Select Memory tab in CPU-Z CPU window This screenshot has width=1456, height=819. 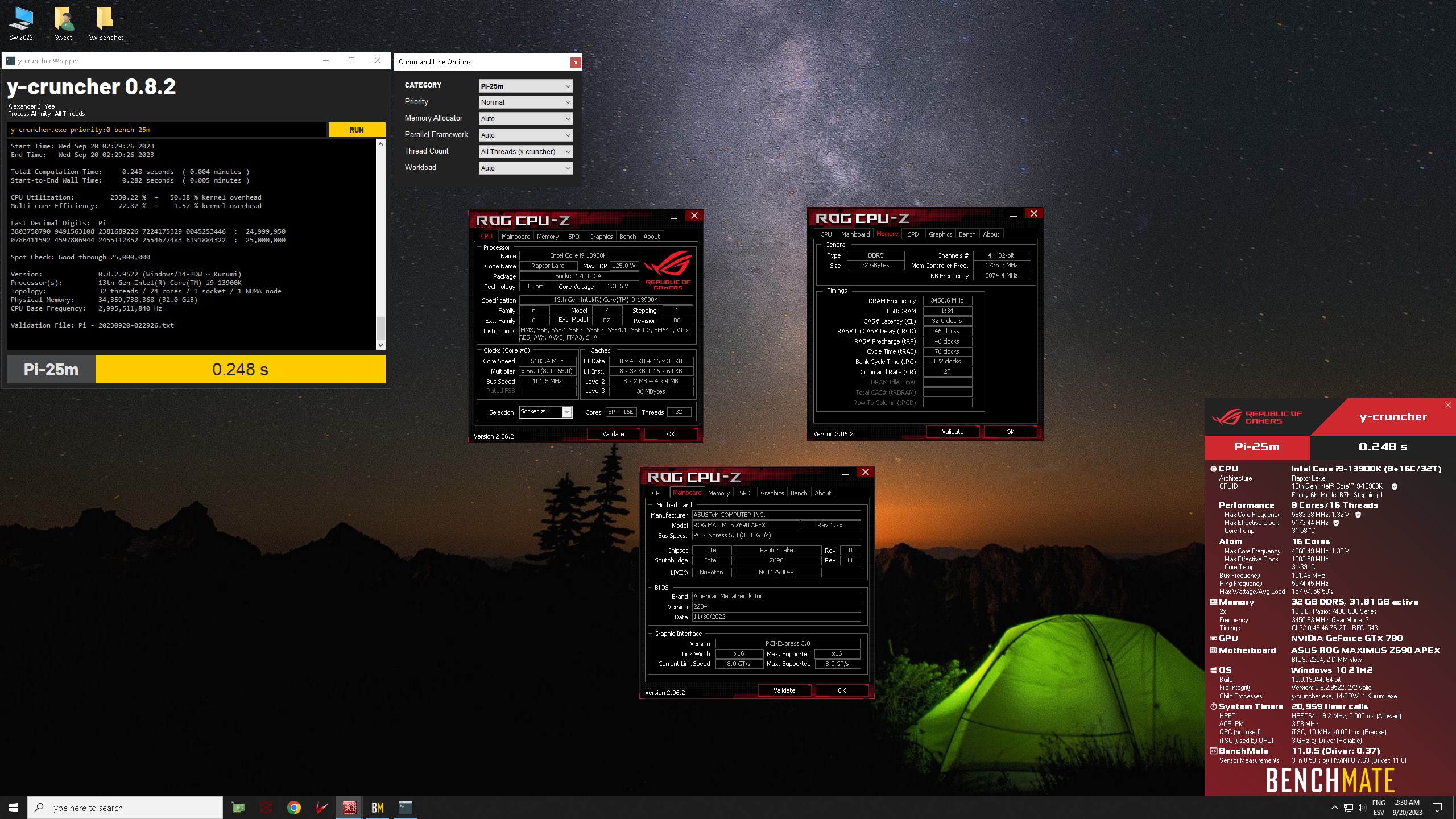(x=547, y=237)
